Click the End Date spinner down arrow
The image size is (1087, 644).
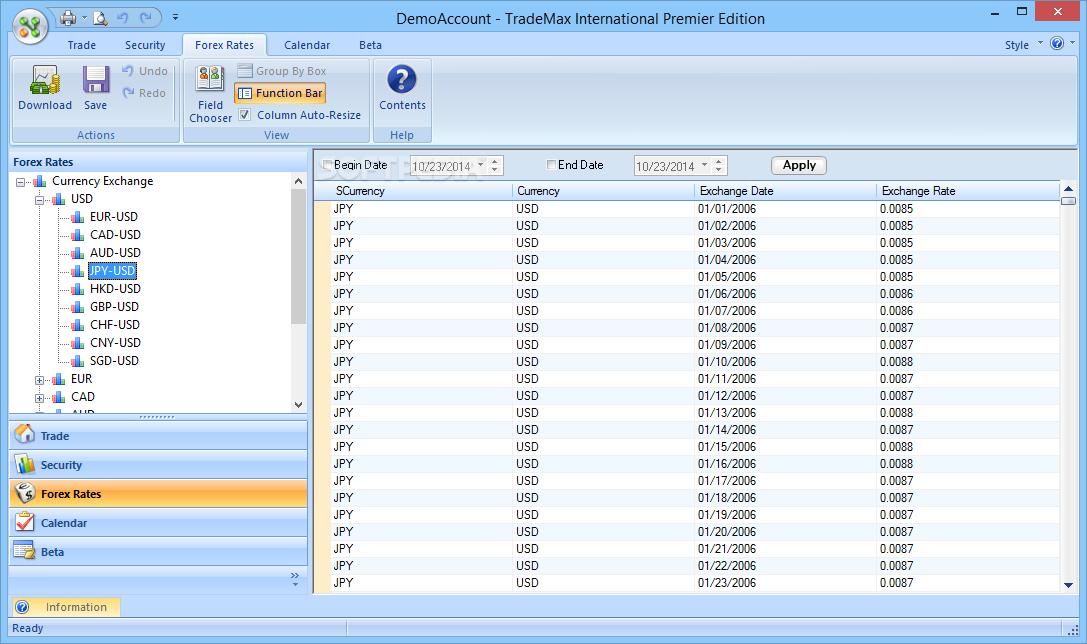coord(719,170)
